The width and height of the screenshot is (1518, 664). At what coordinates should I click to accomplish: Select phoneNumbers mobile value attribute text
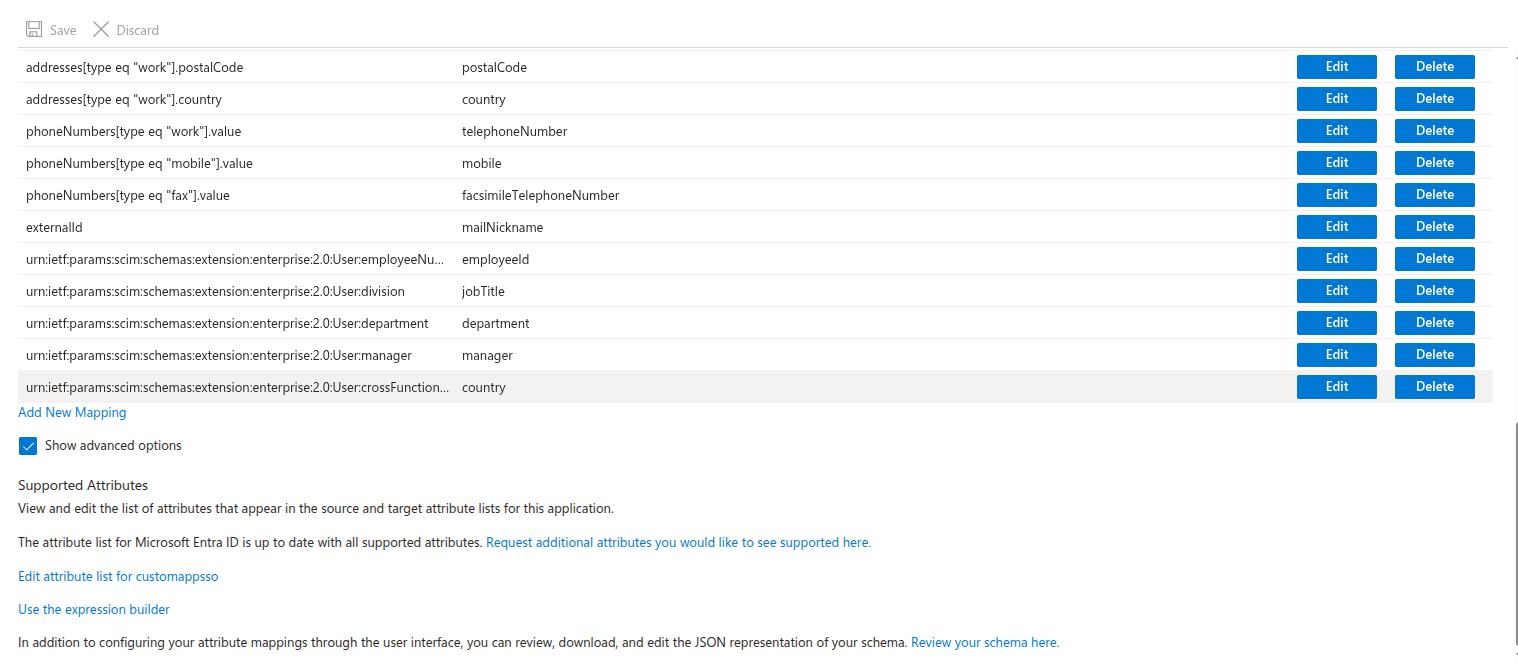tap(139, 164)
